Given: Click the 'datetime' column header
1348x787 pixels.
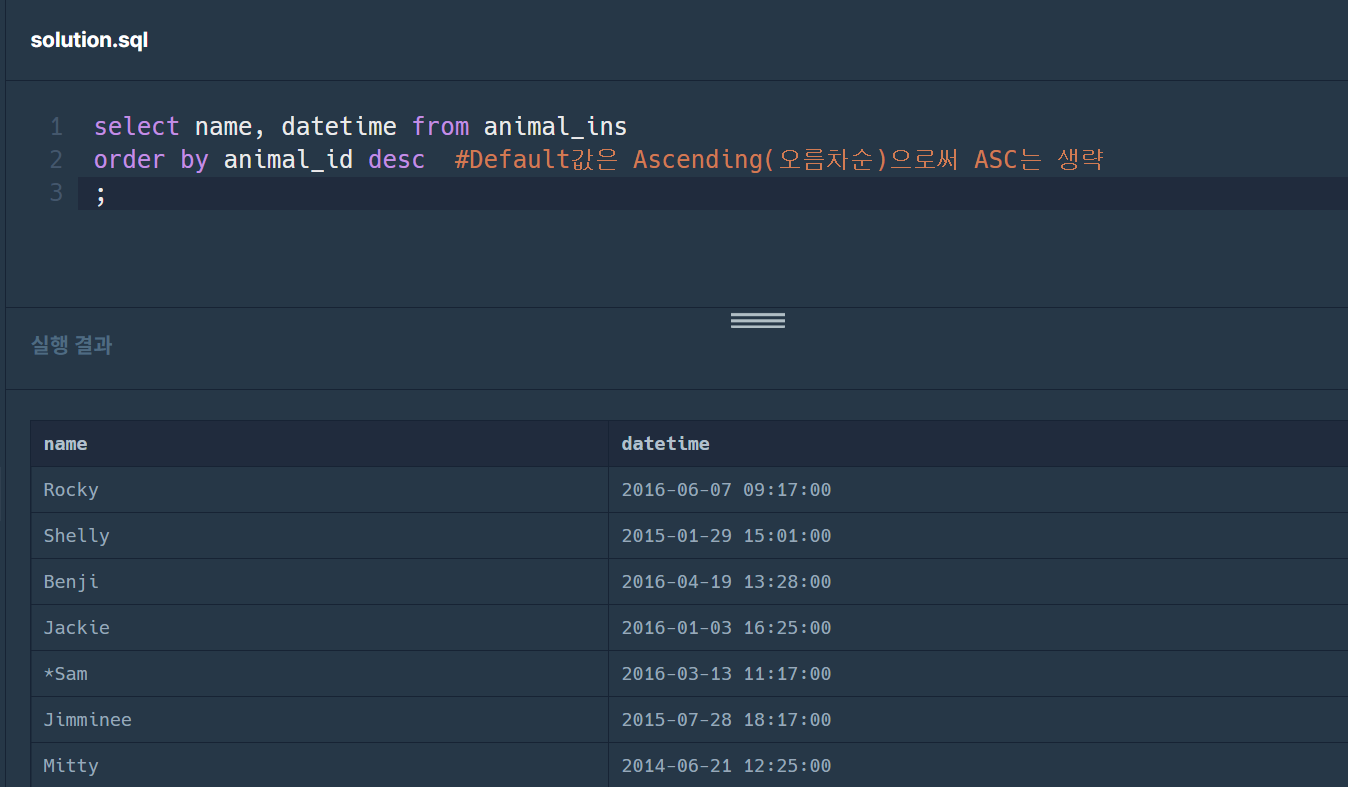Looking at the screenshot, I should [x=978, y=444].
